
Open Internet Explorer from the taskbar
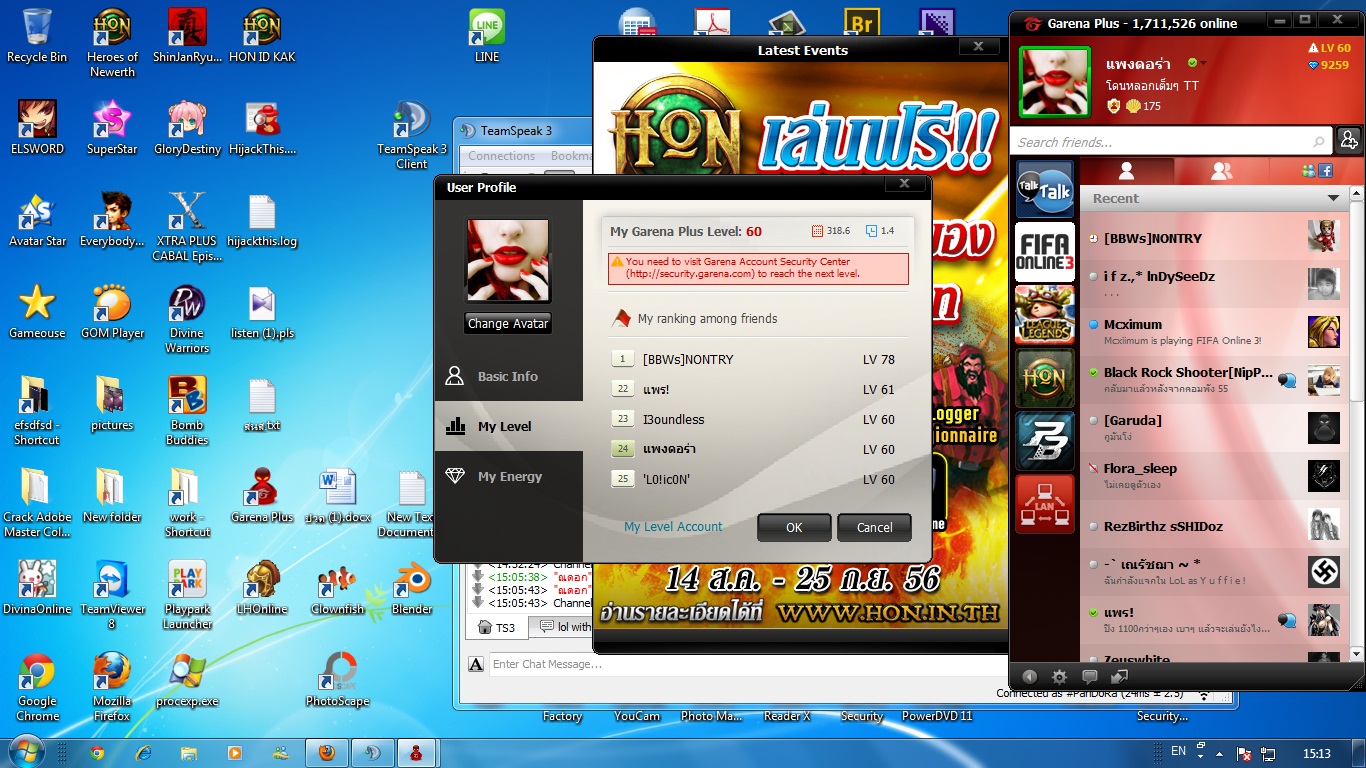click(x=143, y=753)
